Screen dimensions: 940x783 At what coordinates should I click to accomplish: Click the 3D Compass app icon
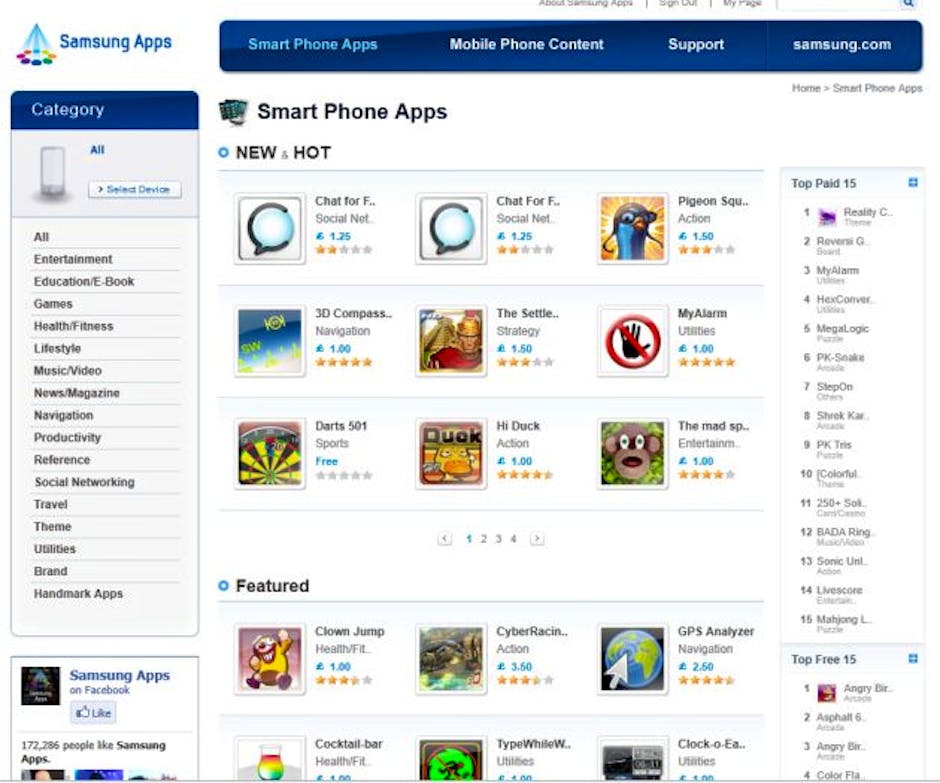270,342
